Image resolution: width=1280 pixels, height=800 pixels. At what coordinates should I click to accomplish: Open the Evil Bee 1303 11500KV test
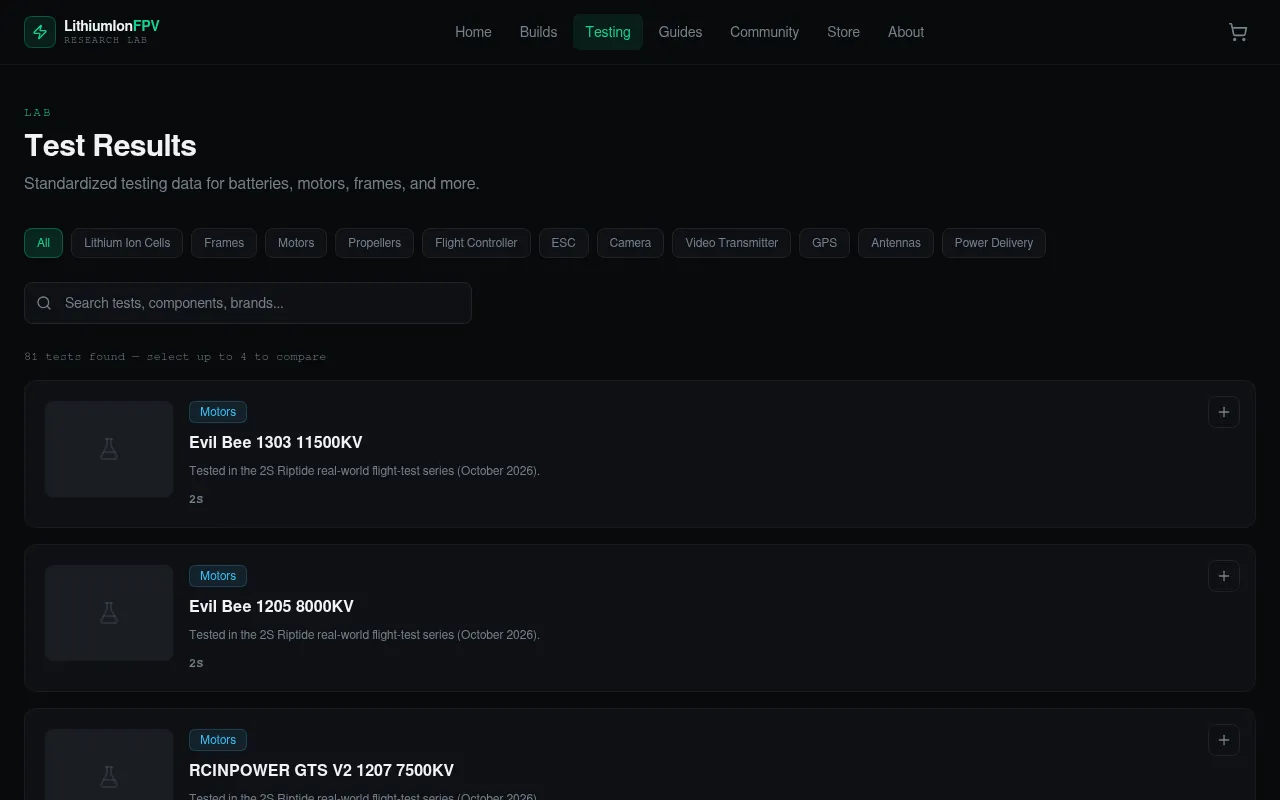click(276, 442)
